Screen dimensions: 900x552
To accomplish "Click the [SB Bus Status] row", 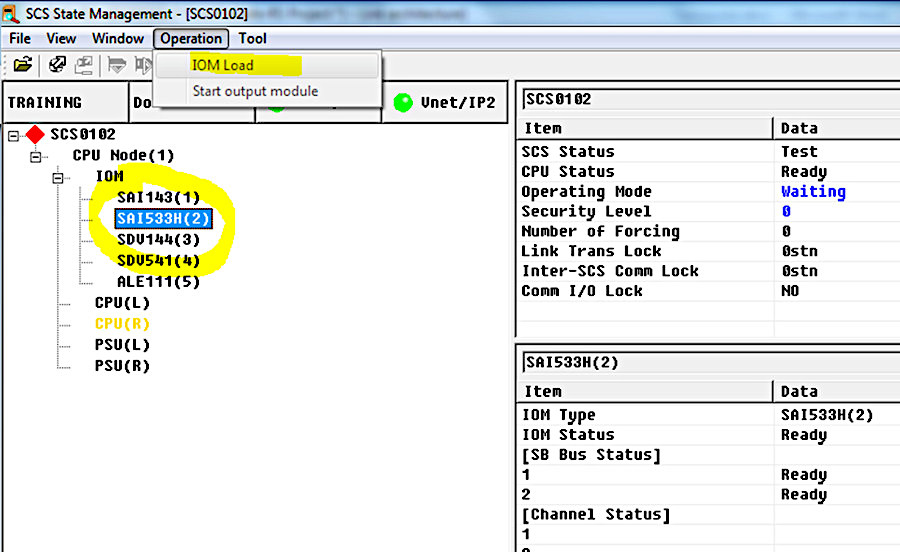I will click(709, 455).
